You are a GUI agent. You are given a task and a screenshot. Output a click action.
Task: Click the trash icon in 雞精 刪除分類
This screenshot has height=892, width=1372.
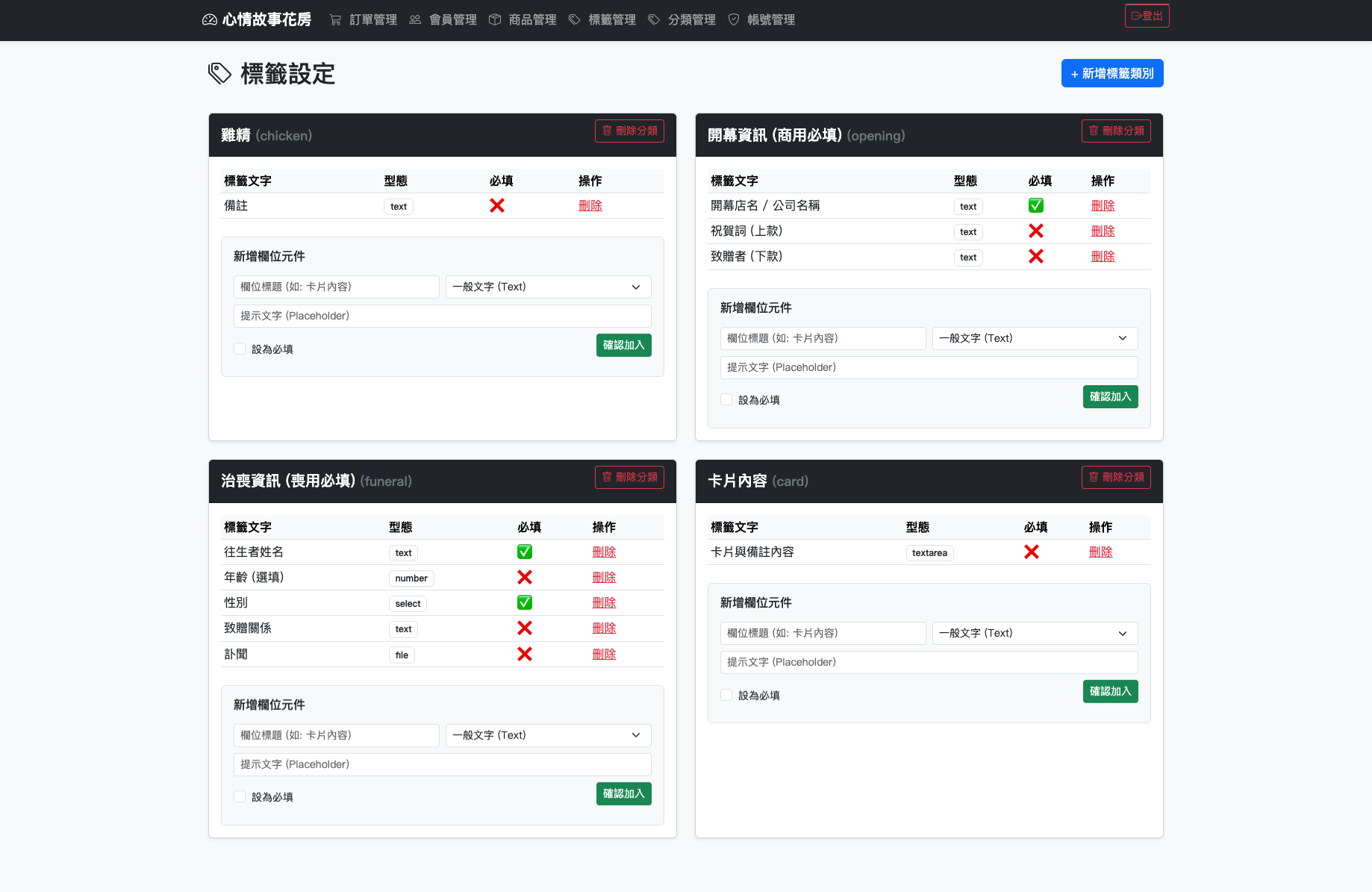tap(607, 131)
